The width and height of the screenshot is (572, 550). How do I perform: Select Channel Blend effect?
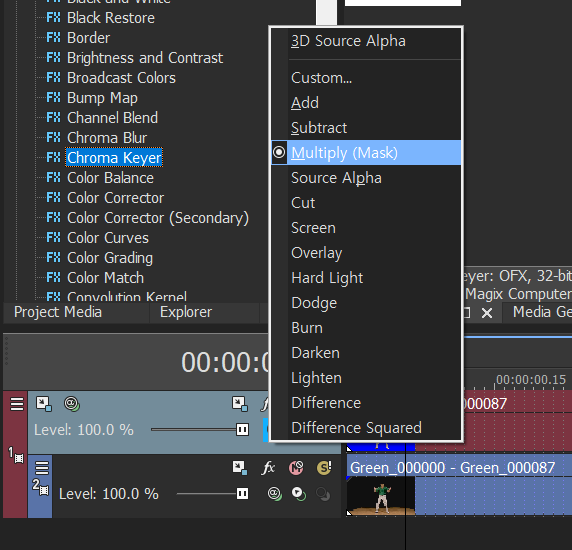[112, 118]
